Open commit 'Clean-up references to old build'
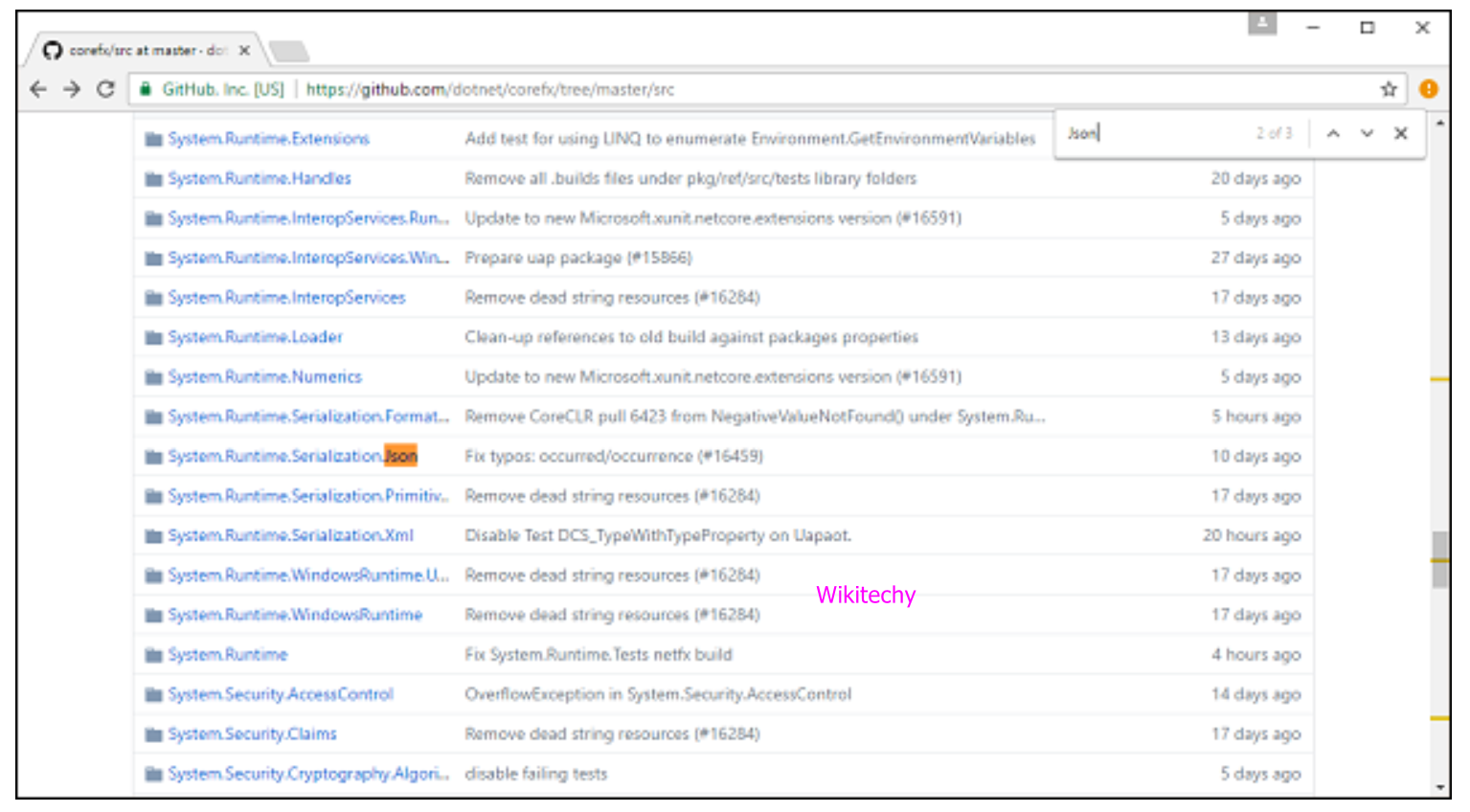 point(691,337)
